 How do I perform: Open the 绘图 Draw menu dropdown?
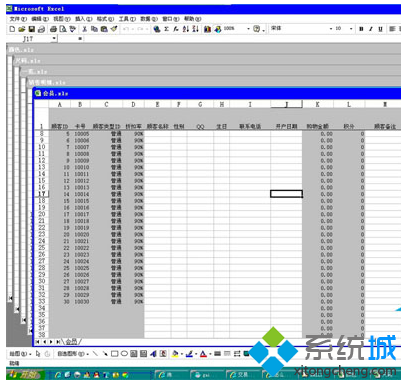point(20,354)
